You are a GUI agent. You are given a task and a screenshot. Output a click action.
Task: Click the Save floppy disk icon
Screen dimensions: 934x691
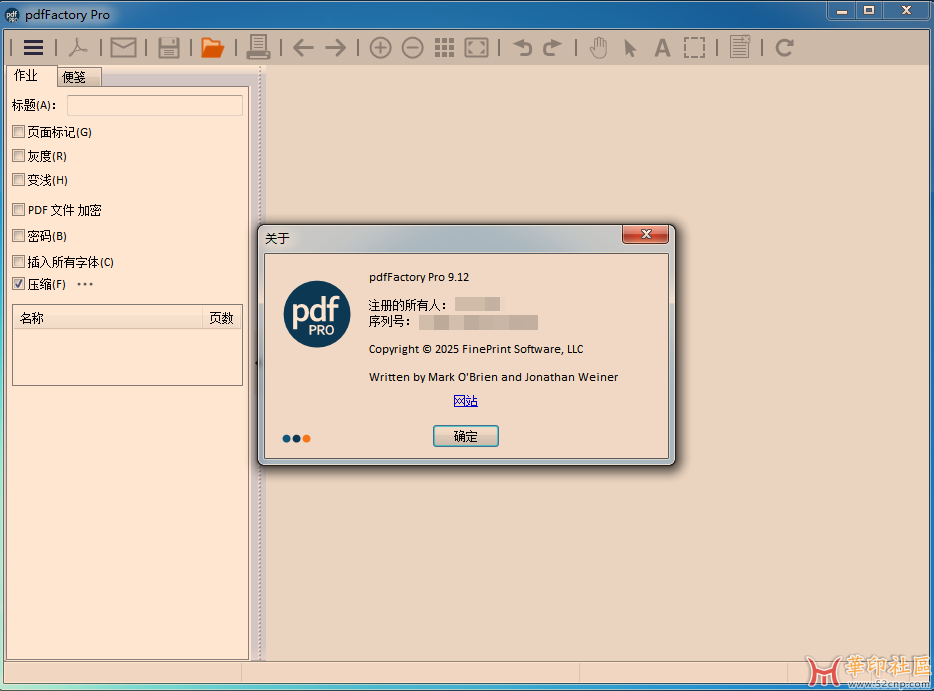169,47
